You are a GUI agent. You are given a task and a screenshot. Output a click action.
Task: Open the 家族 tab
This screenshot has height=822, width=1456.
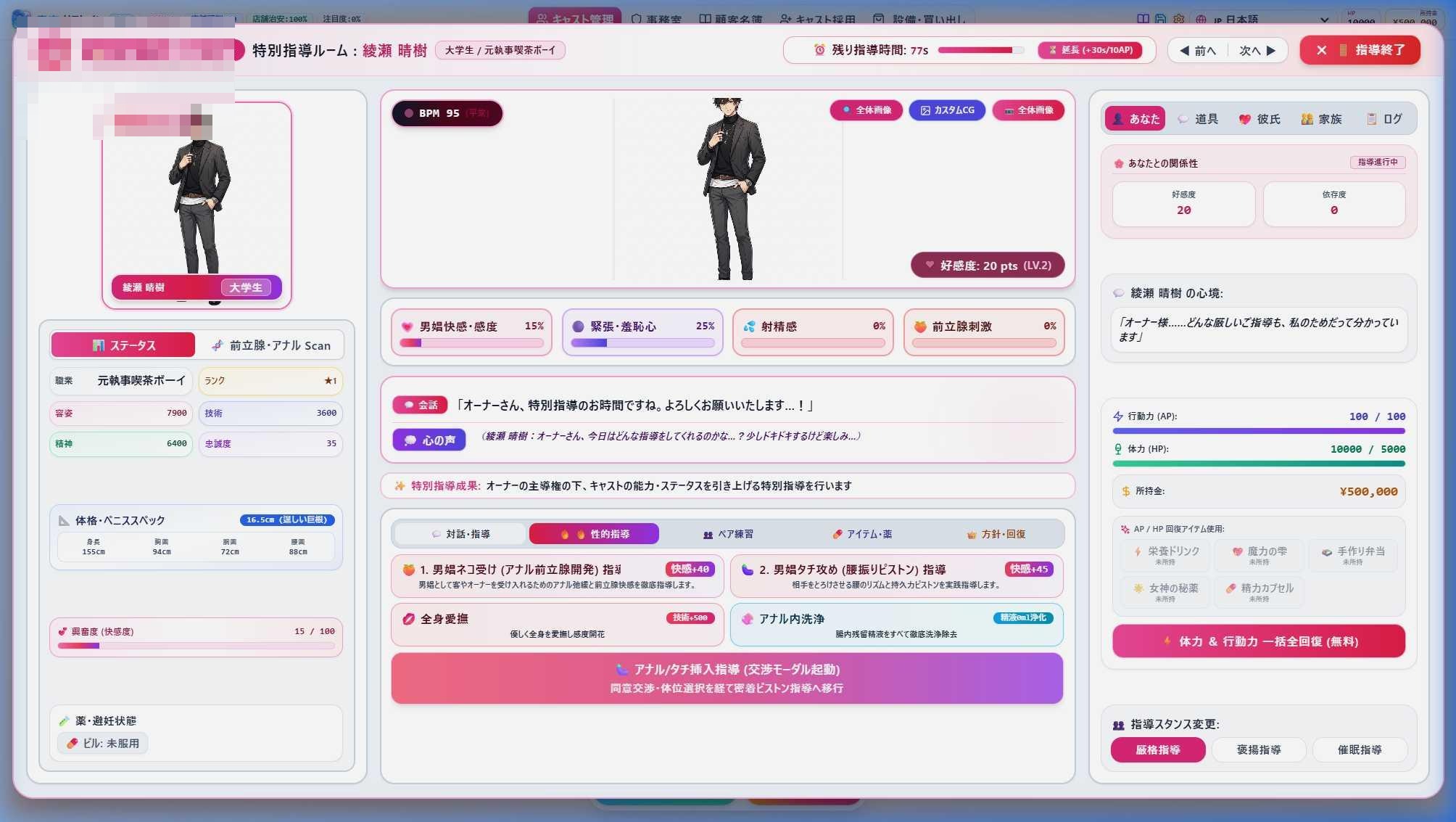pos(1321,119)
